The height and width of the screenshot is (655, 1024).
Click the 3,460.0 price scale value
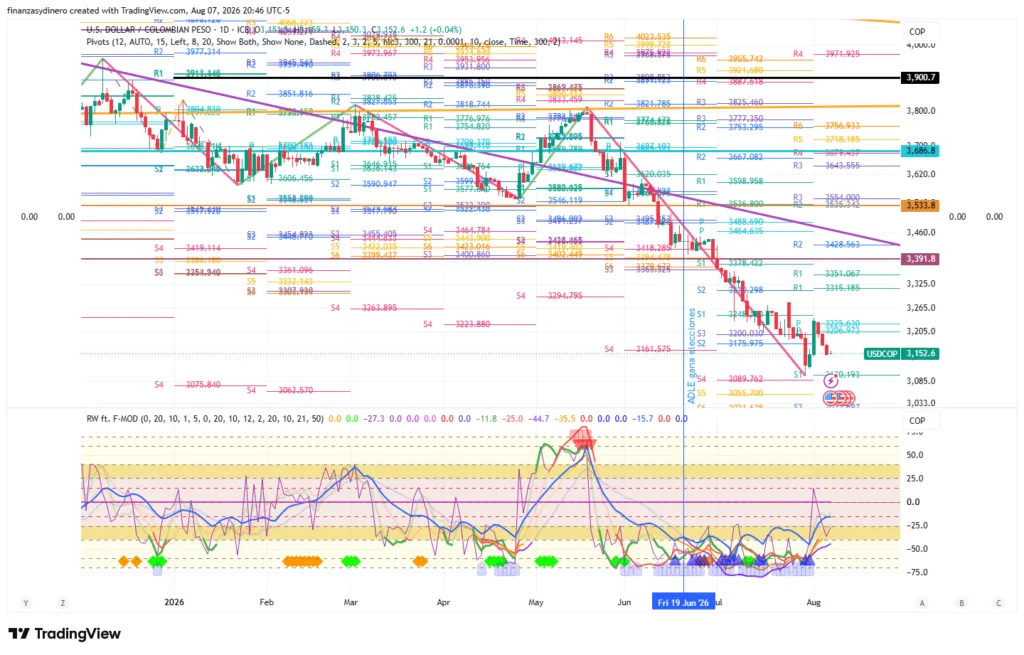[921, 232]
